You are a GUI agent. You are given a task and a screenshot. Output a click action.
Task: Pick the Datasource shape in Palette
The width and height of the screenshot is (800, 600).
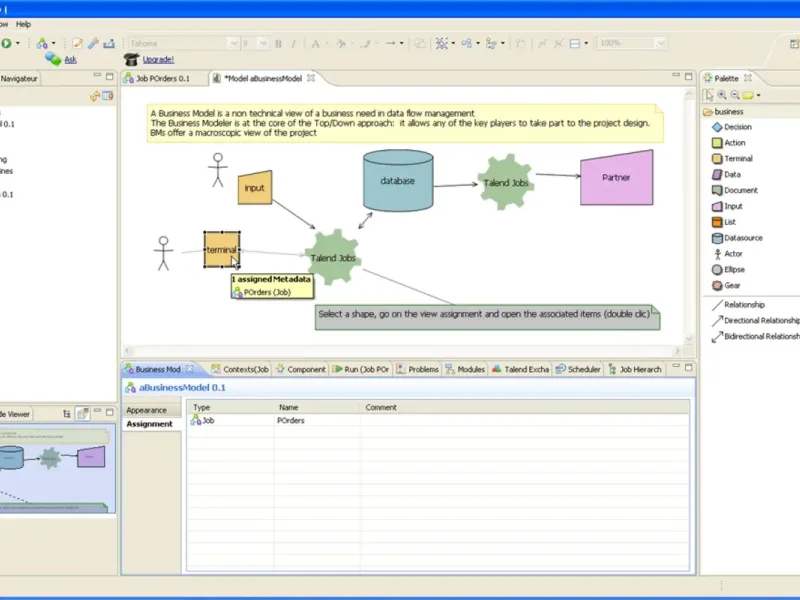(x=737, y=238)
